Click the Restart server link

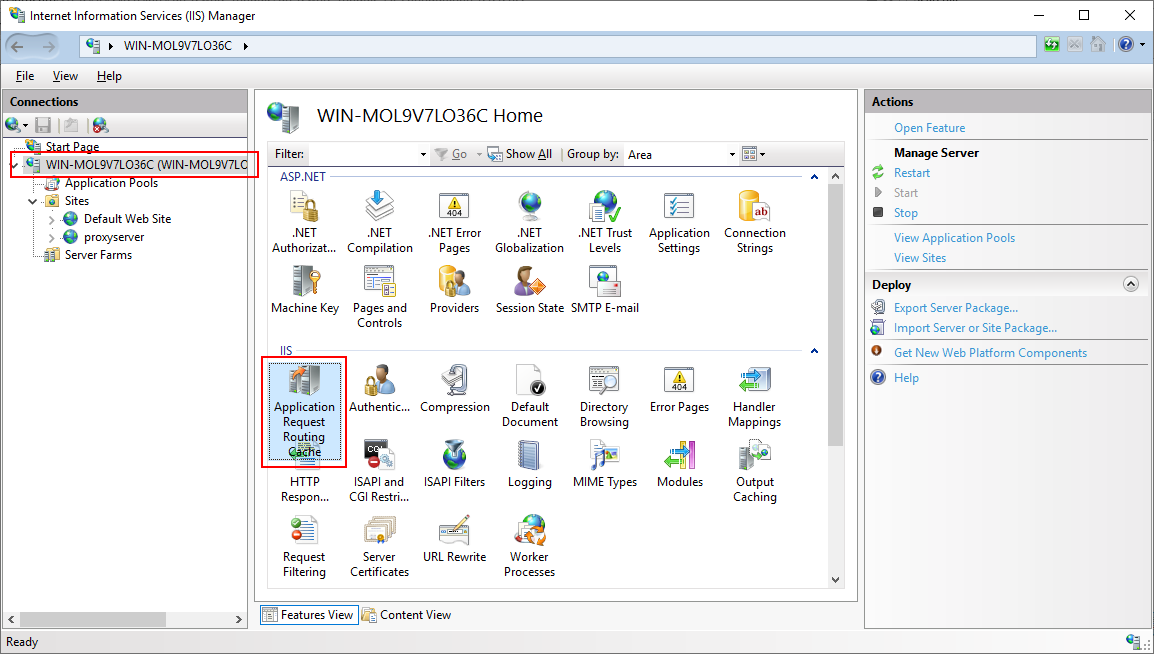pos(911,173)
